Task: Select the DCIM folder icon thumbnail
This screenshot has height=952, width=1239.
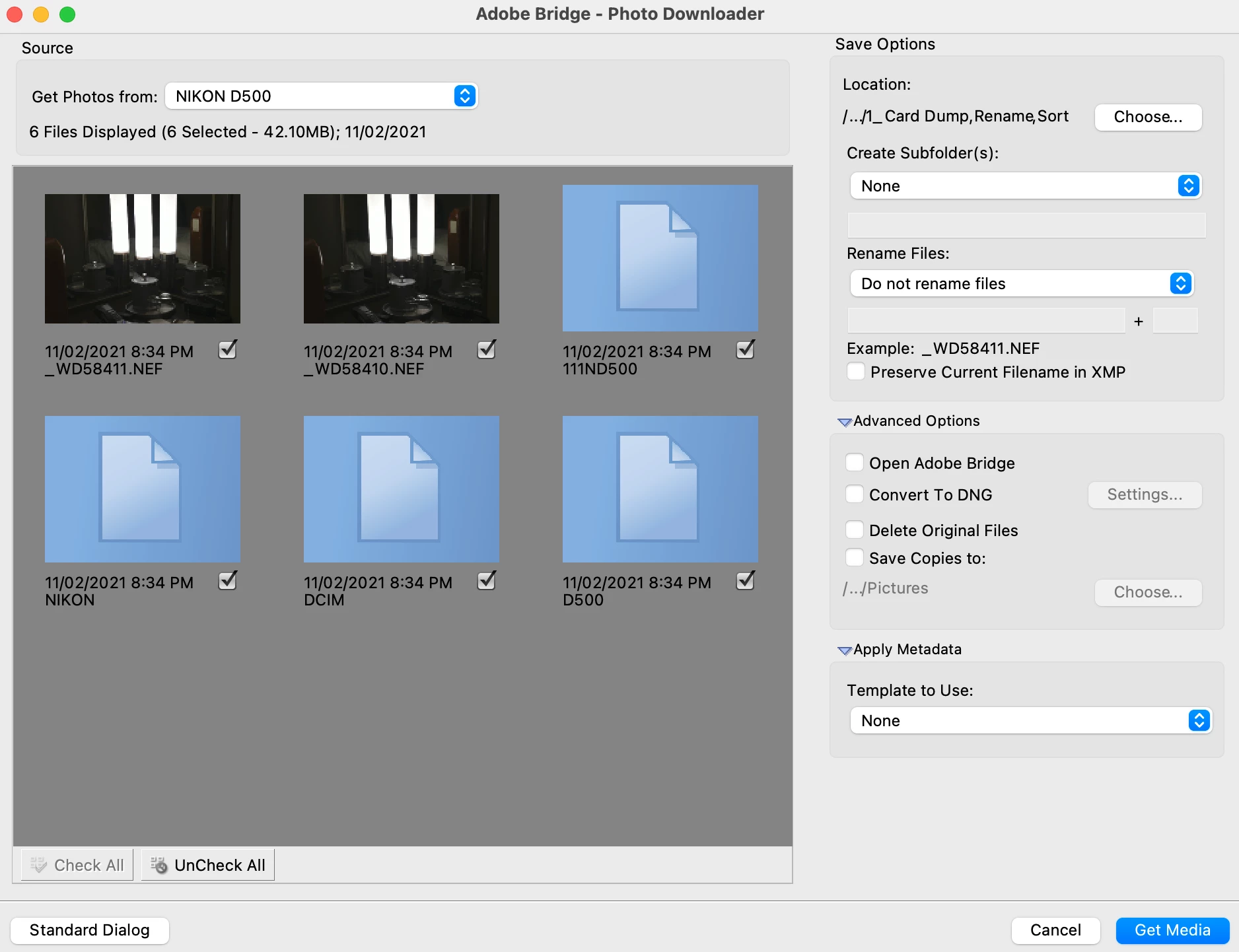Action: pyautogui.click(x=401, y=489)
